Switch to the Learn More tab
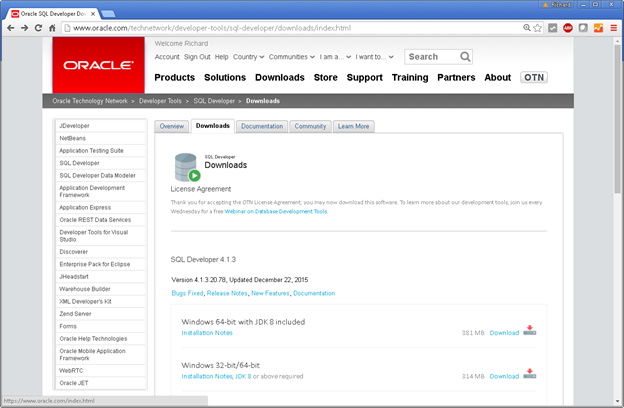This screenshot has height=408, width=624. 353,126
